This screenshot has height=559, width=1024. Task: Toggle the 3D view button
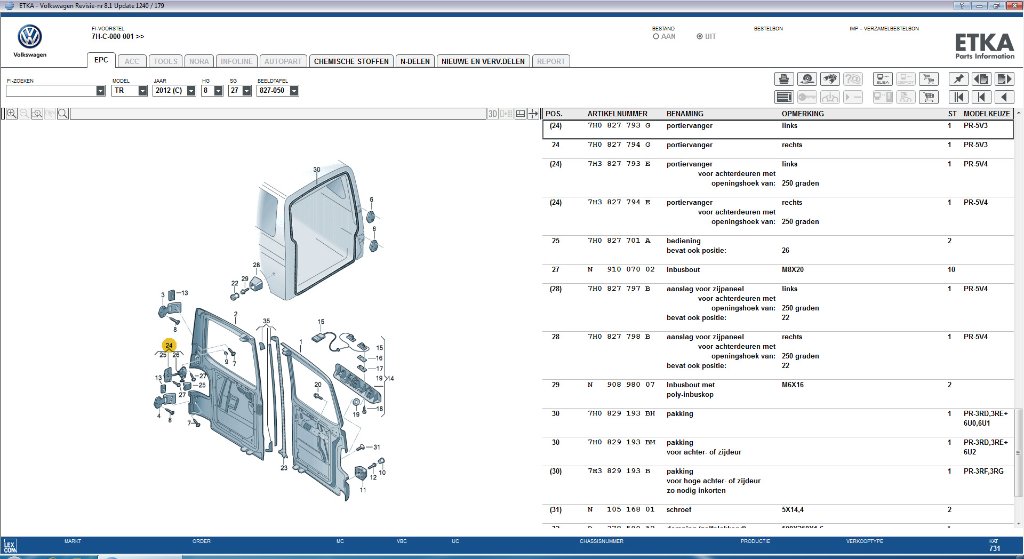[x=493, y=114]
